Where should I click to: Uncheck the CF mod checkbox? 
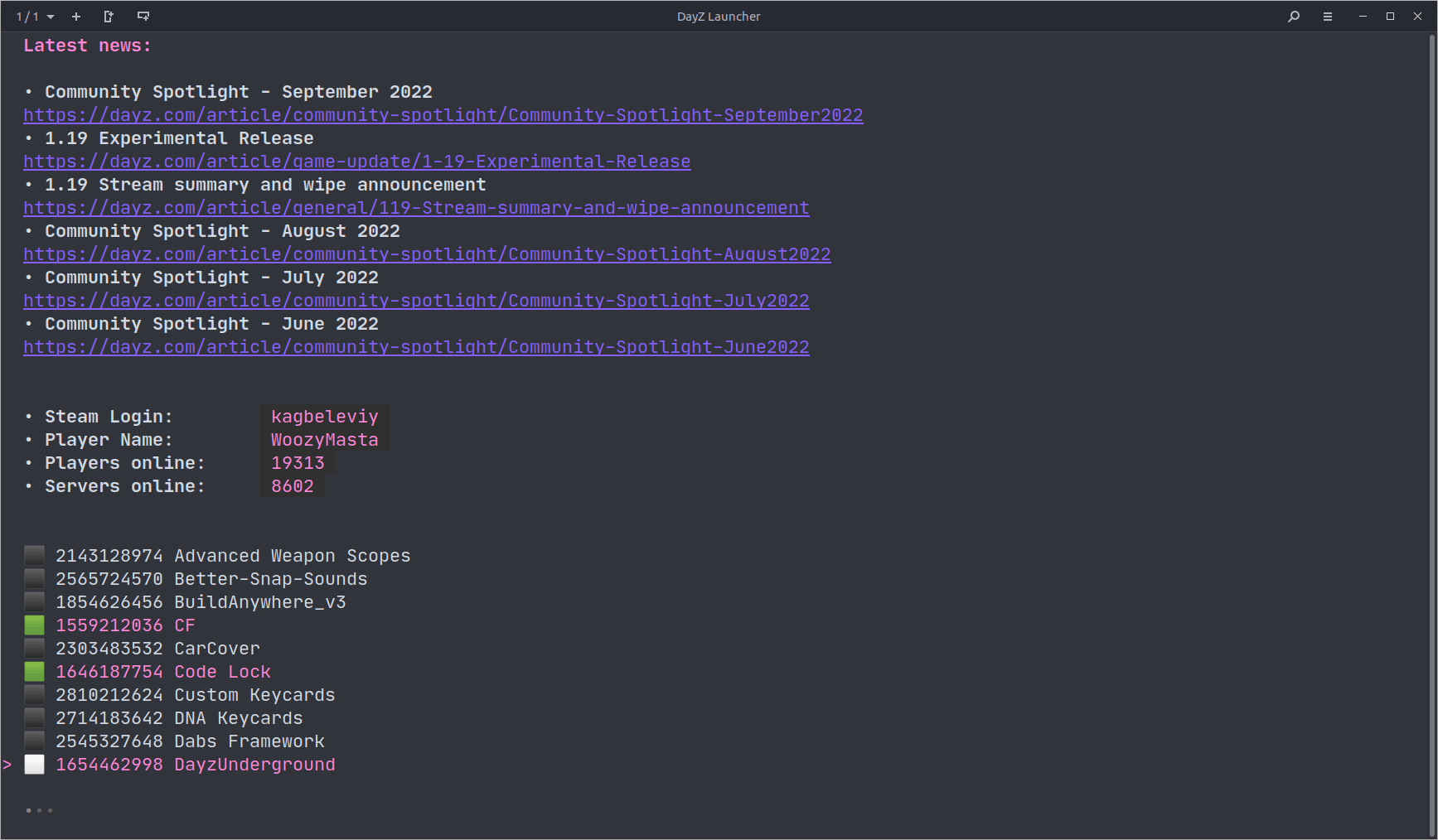click(x=34, y=625)
